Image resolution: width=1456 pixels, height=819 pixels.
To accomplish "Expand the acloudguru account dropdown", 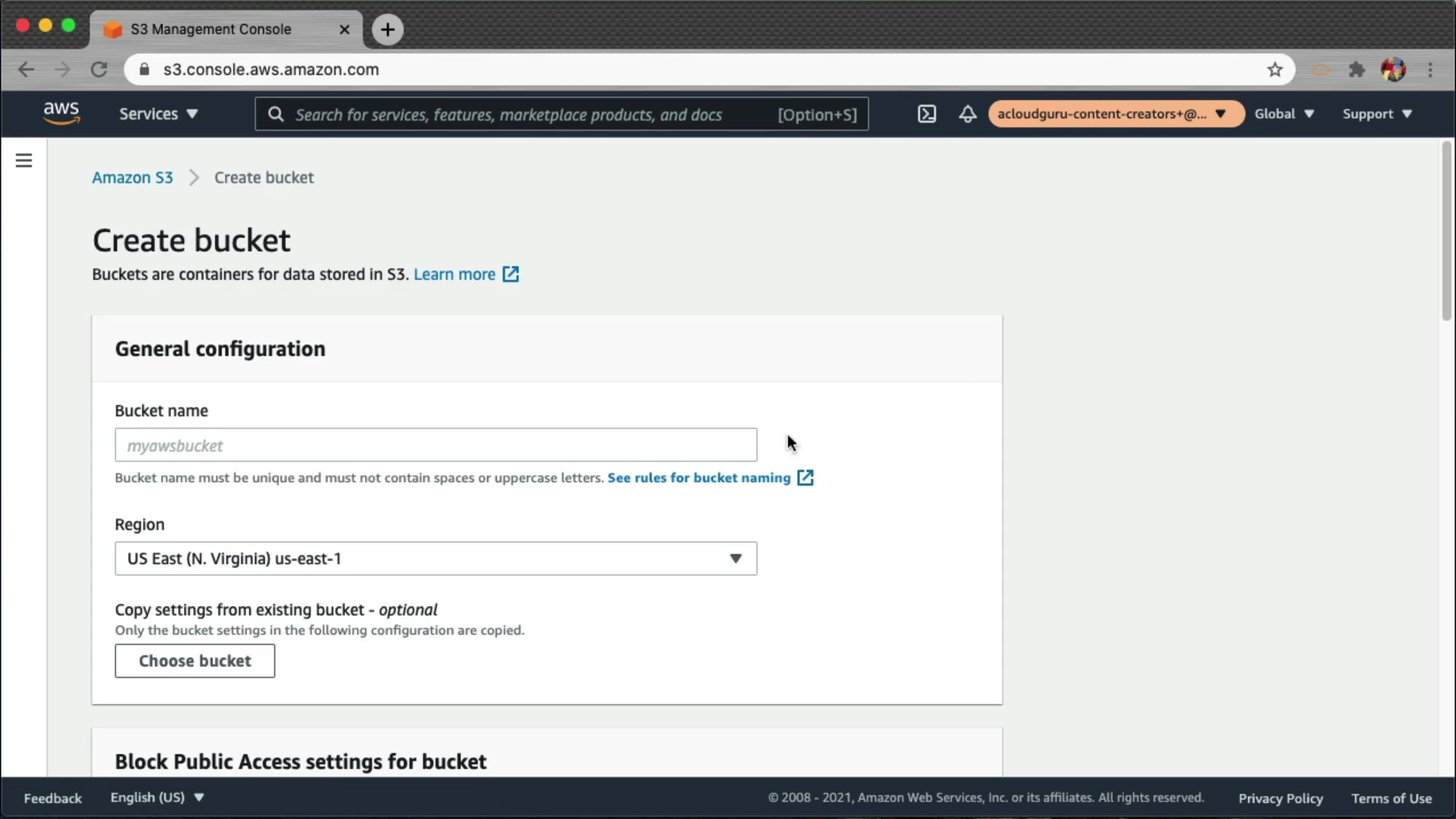I will tap(1115, 114).
